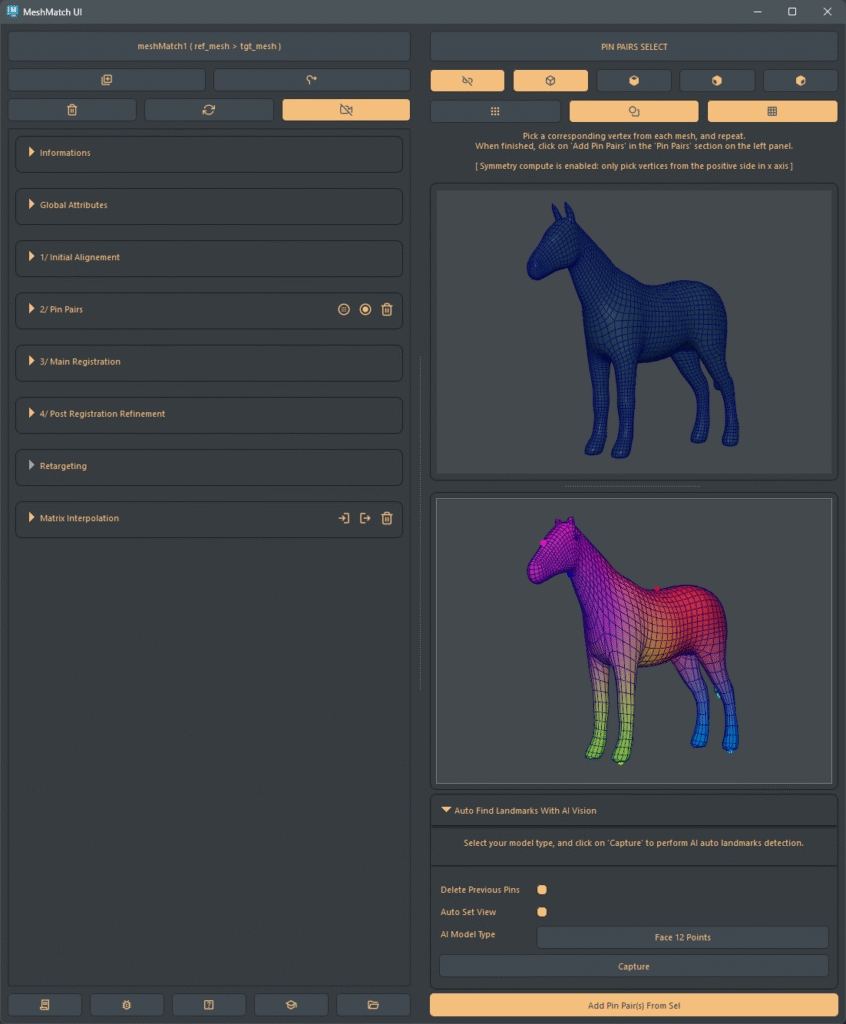Click the refresh arrows icon button
Viewport: 846px width, 1024px height.
click(x=209, y=110)
